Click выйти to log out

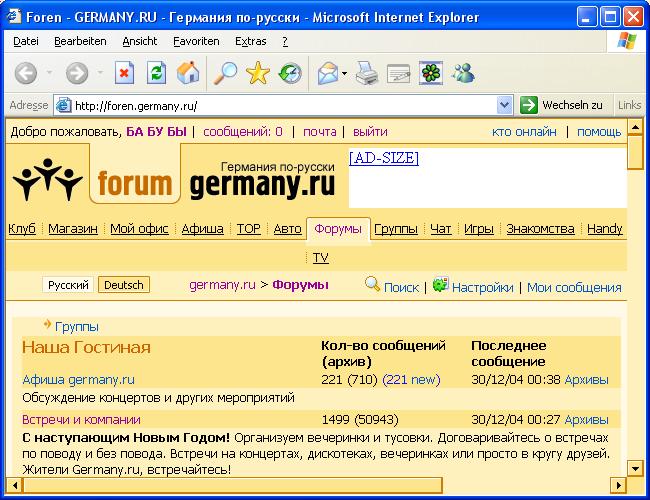tap(370, 131)
